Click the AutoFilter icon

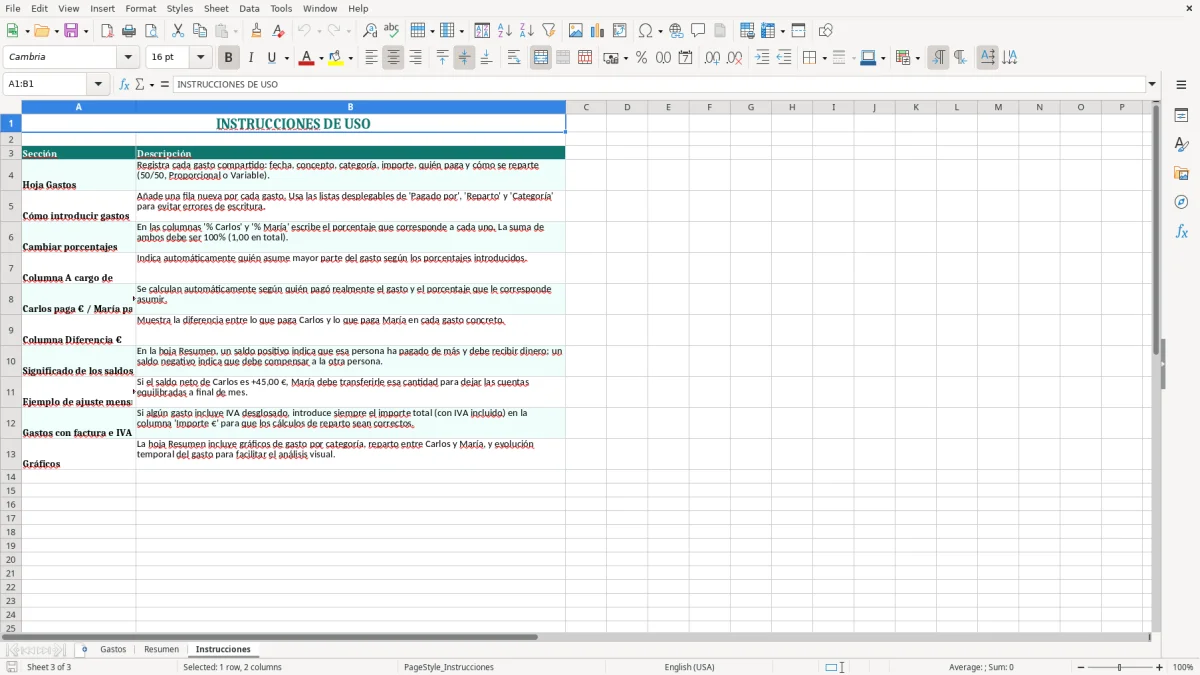(549, 31)
